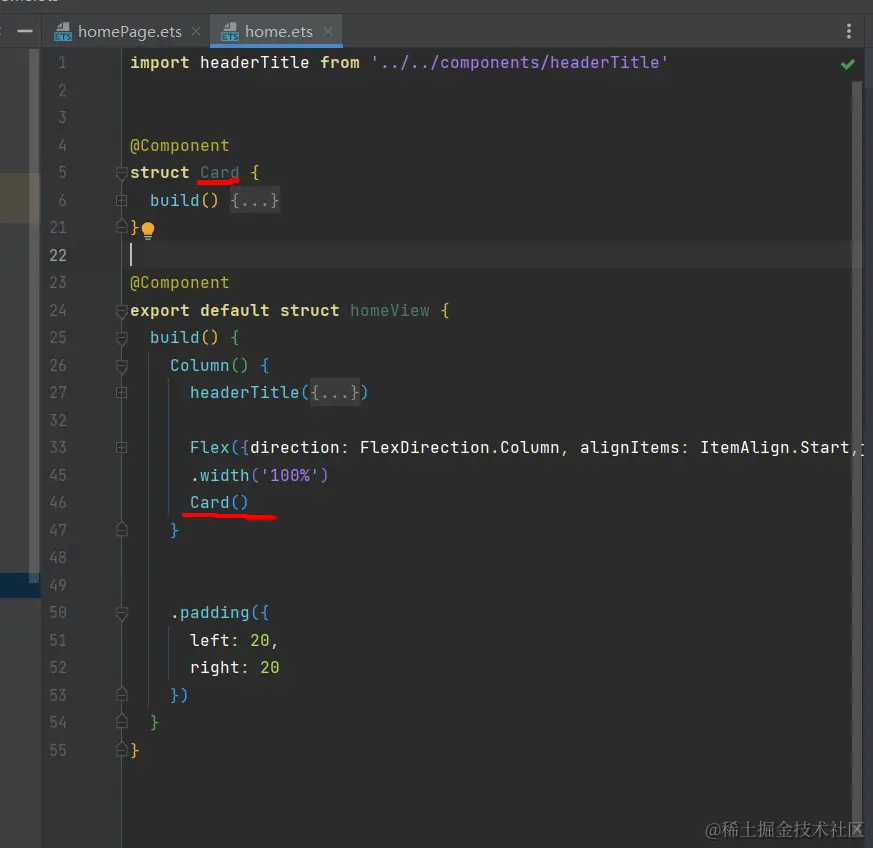Click the 'export default struct' keywords
The width and height of the screenshot is (873, 848).
[234, 310]
